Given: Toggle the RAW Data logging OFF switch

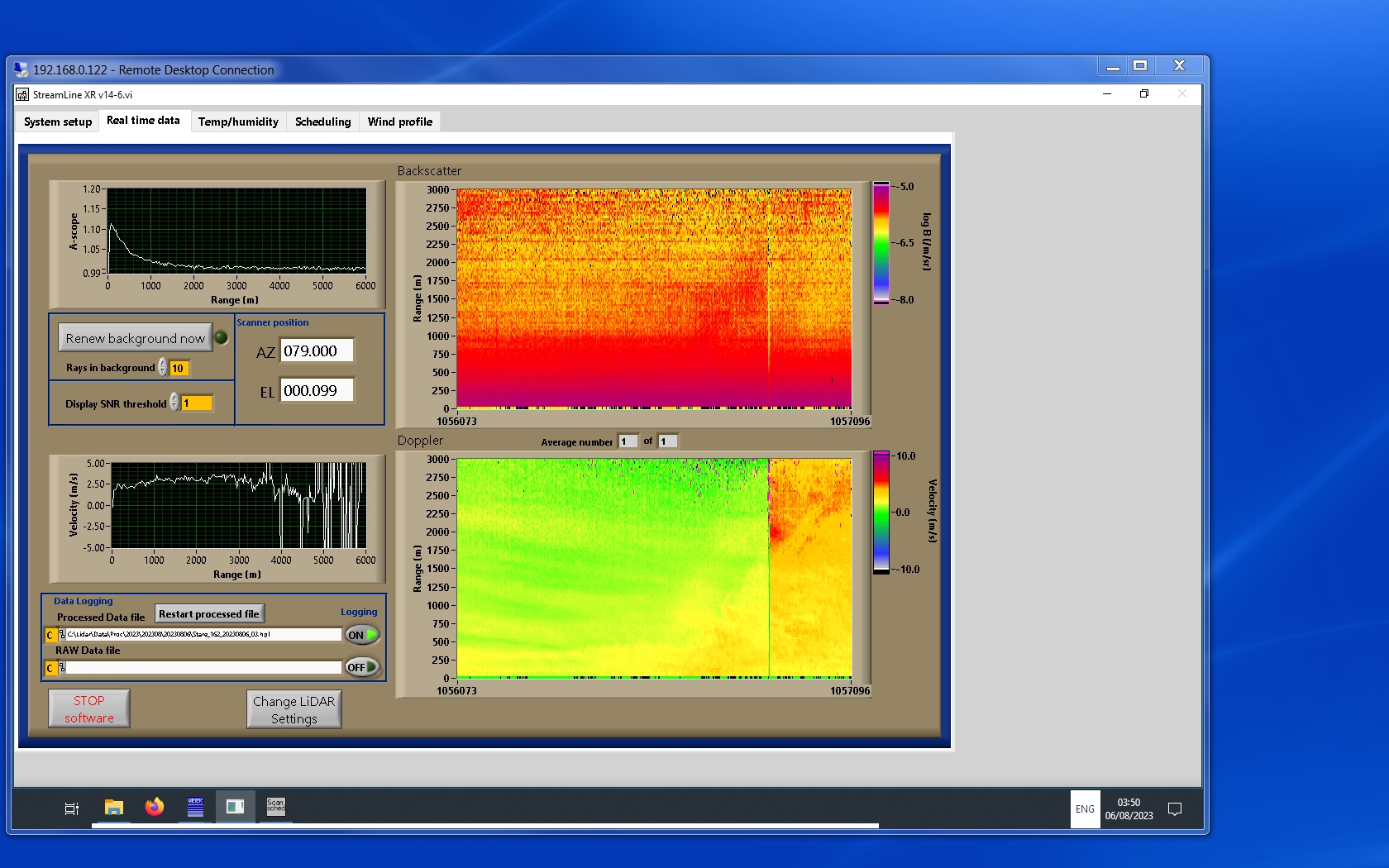Looking at the screenshot, I should click(x=362, y=667).
